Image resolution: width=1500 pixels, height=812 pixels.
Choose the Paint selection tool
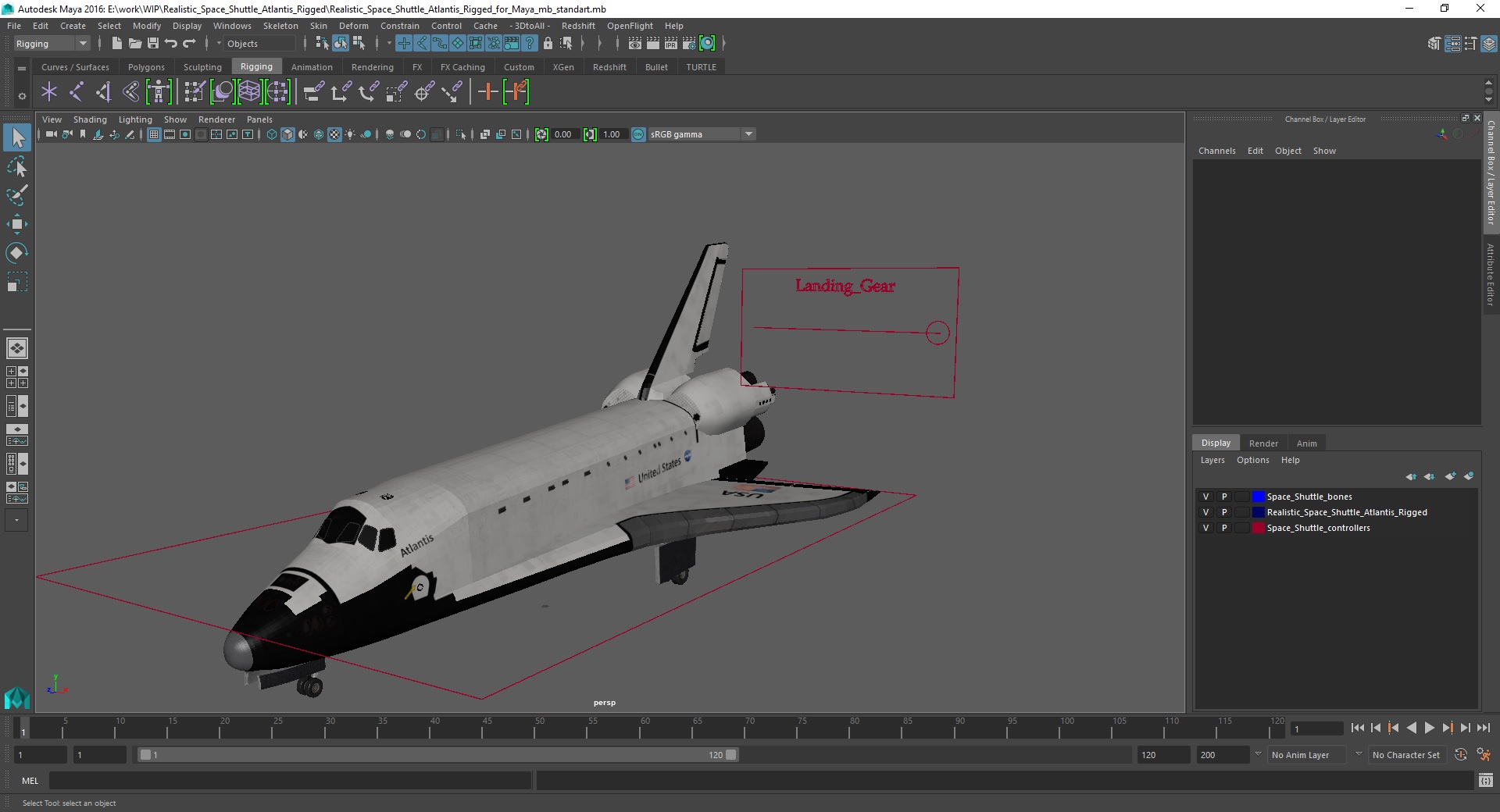tap(17, 195)
